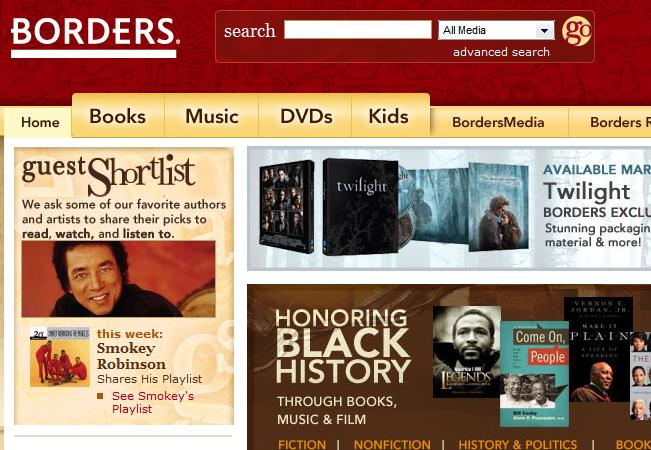
Task: Click the Borders logo
Action: tap(95, 37)
